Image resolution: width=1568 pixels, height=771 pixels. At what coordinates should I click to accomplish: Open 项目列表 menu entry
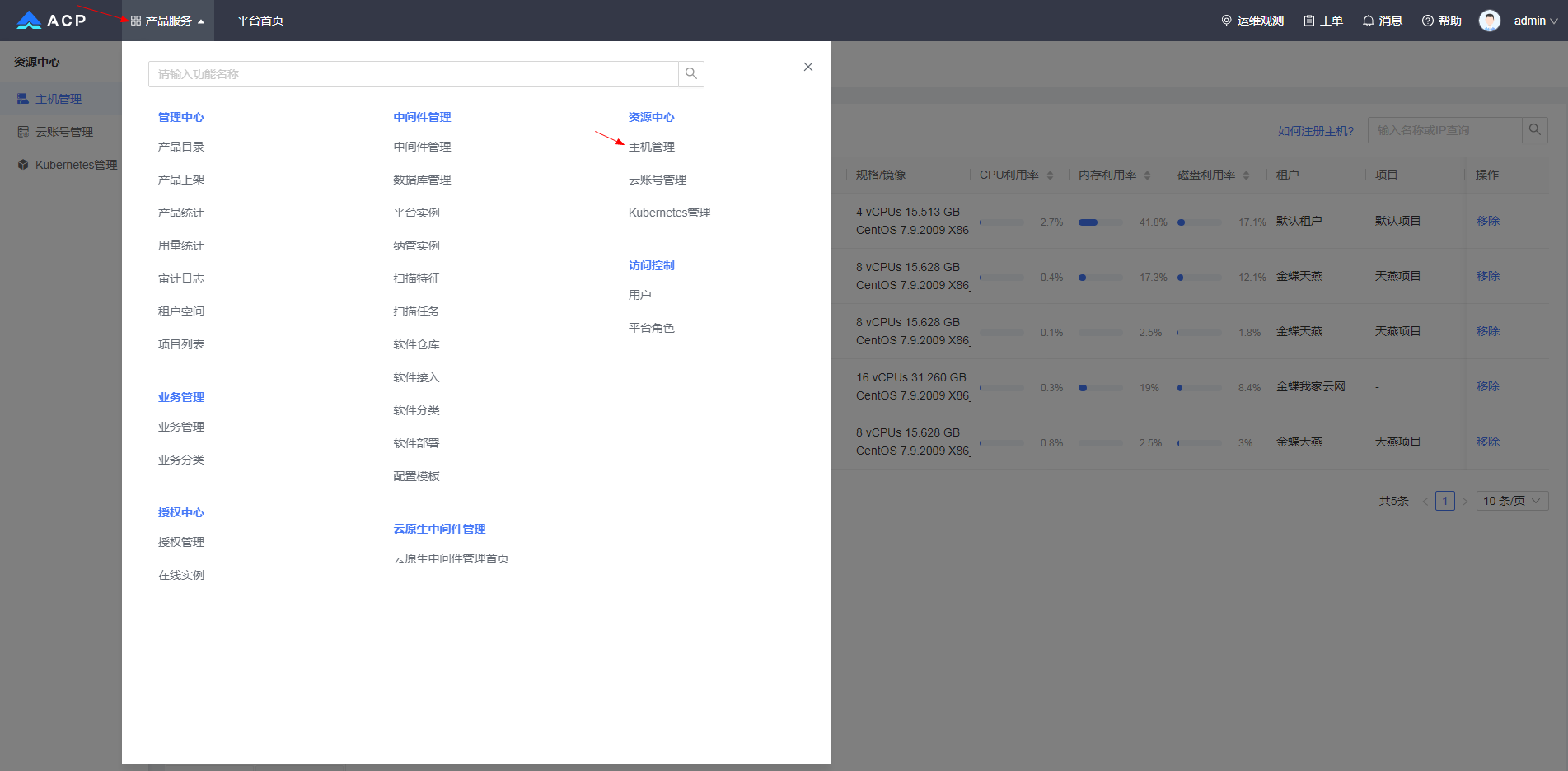[181, 344]
